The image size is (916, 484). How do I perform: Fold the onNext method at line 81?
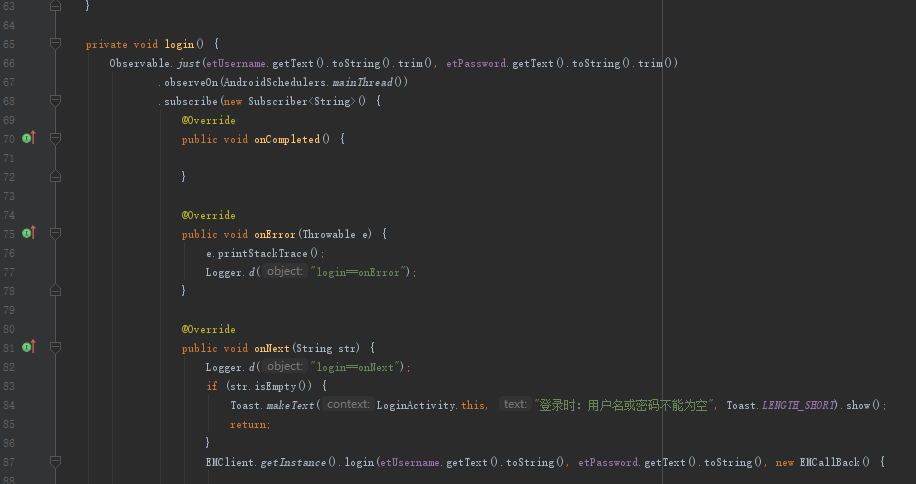tap(55, 348)
